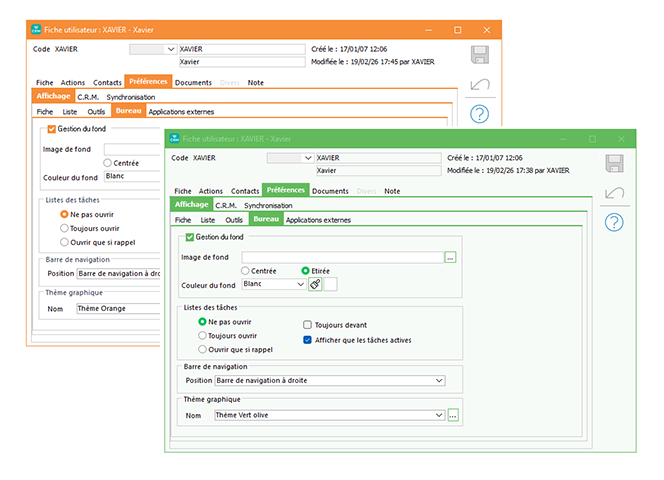
Task: Switch to C.R.M. tab in green window
Action: 226,205
